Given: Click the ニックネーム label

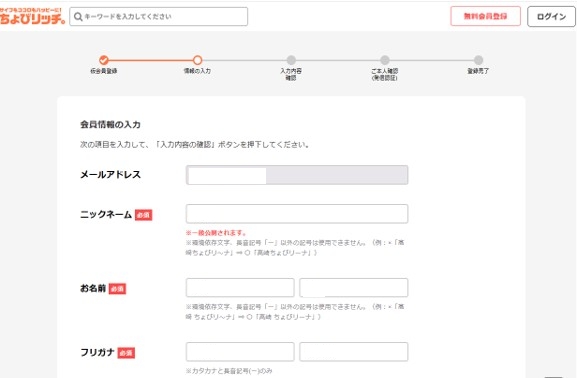Looking at the screenshot, I should pos(106,214).
